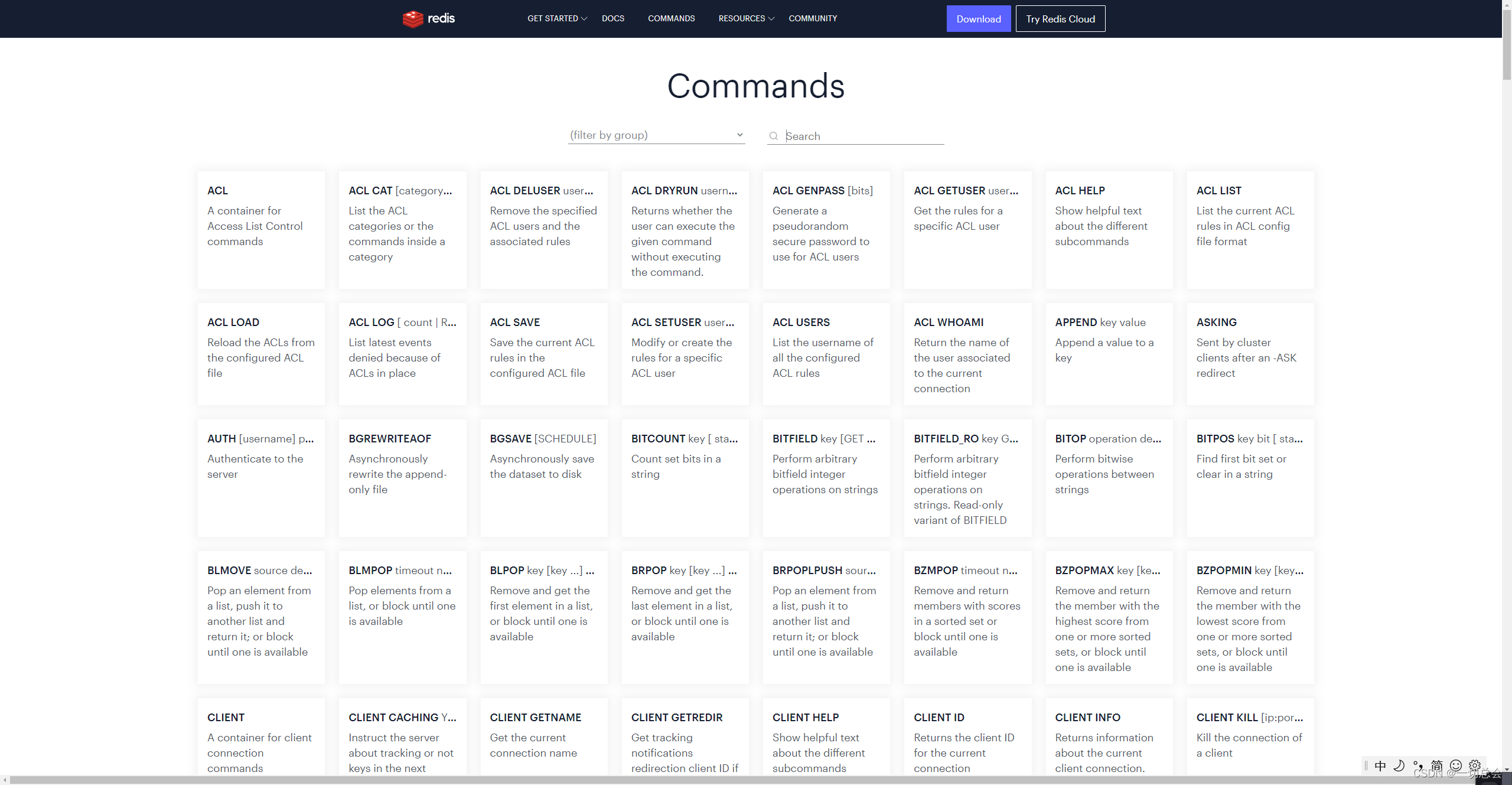Click the search magnifier icon
The height and width of the screenshot is (785, 1512).
coord(773,136)
